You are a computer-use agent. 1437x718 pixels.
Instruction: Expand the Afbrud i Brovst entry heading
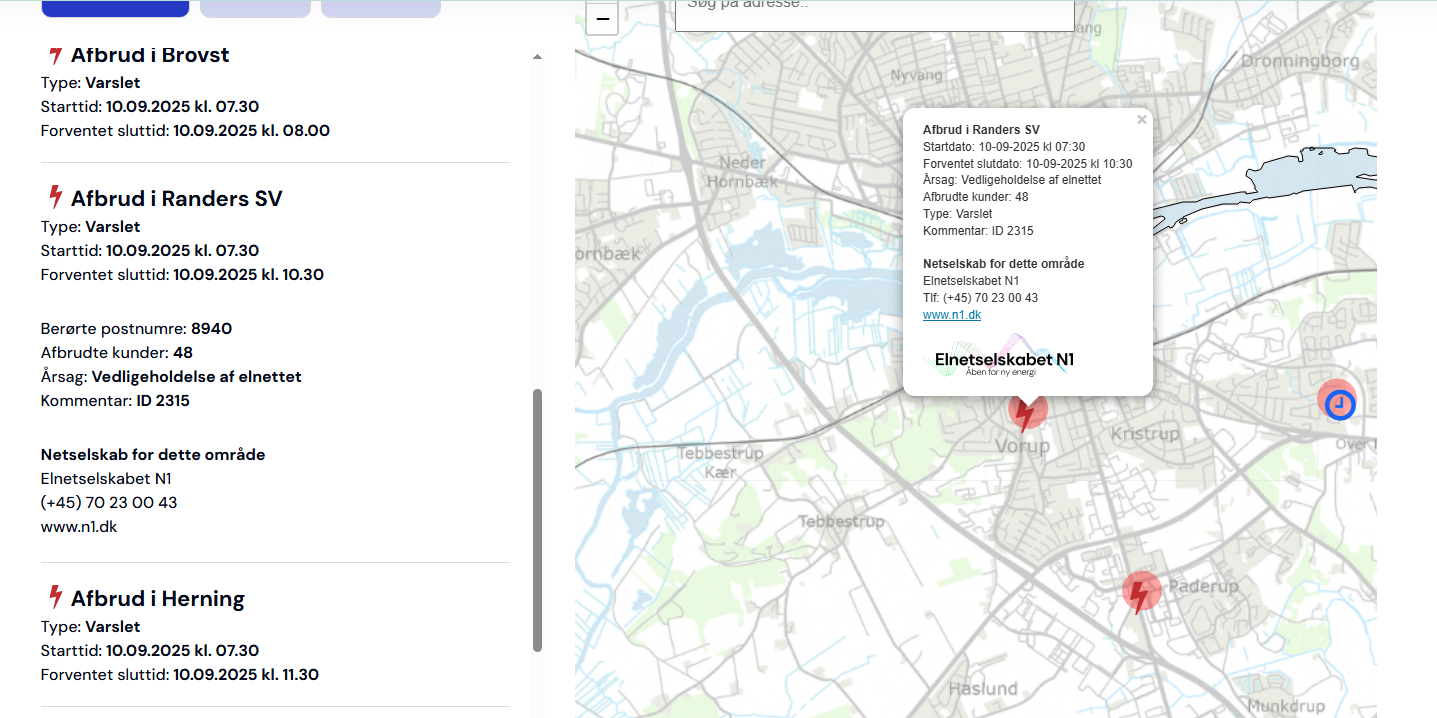(x=150, y=55)
